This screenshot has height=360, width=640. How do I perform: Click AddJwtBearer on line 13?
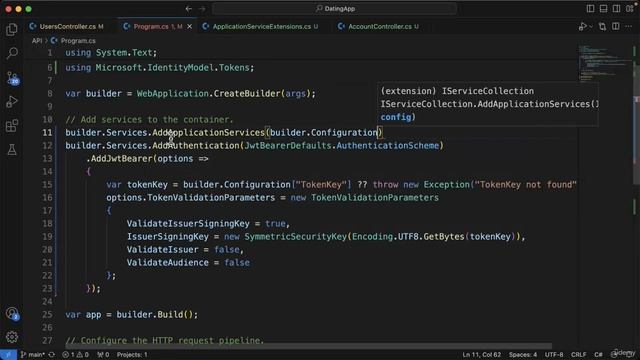121,159
